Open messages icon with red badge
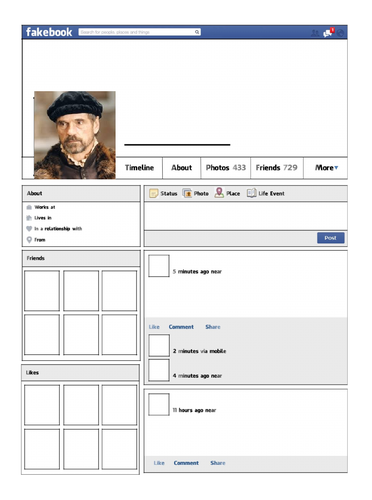This screenshot has width=372, height=500. coord(328,32)
